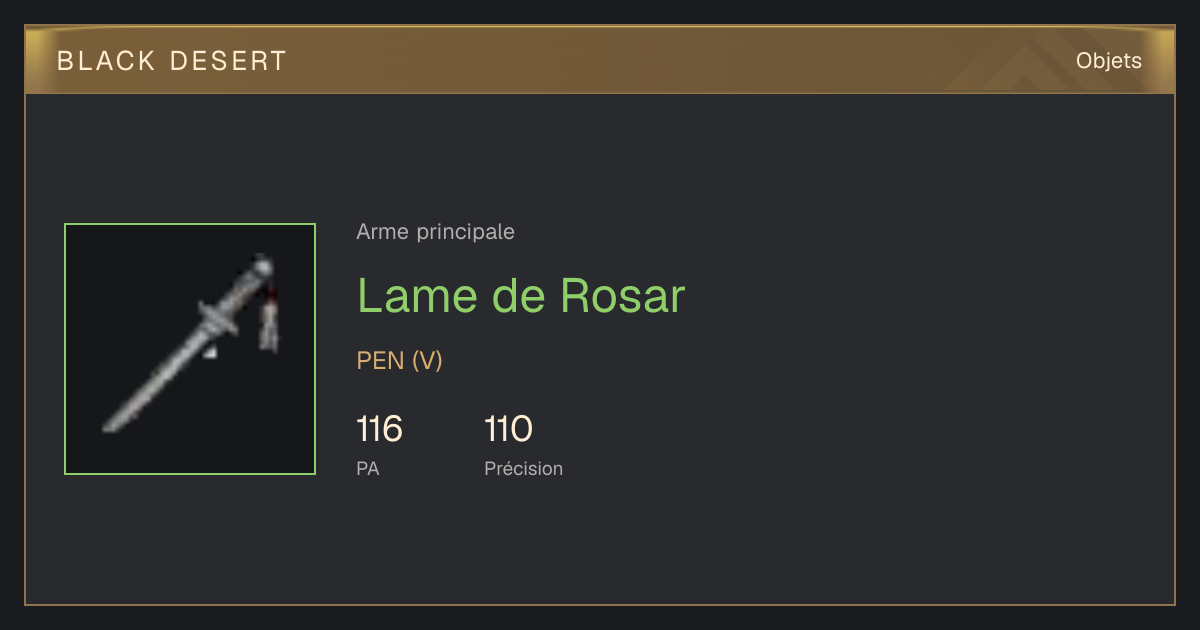This screenshot has width=1200, height=630.
Task: Select the Lame de Rosar item name
Action: [521, 296]
